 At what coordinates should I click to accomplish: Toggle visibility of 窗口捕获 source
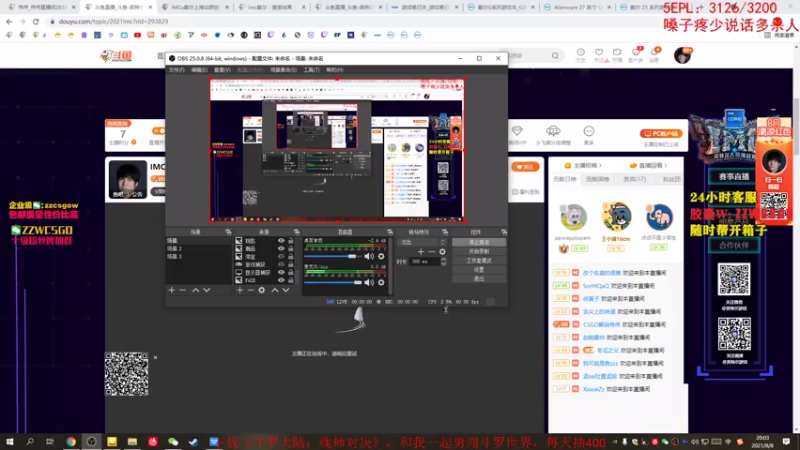click(x=281, y=264)
